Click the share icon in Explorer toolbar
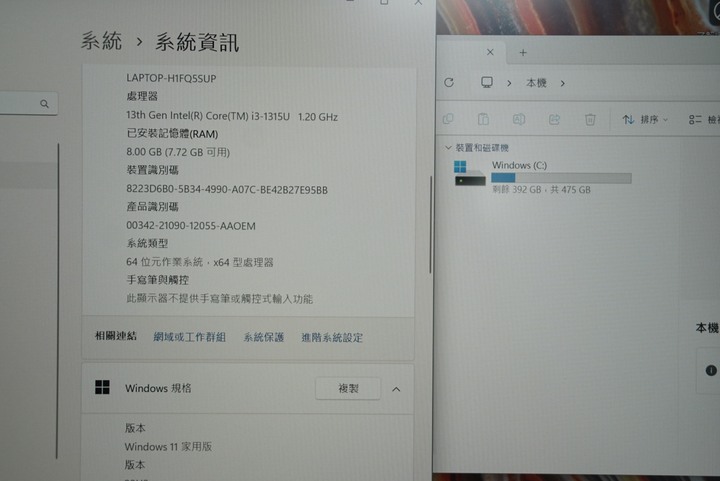This screenshot has height=481, width=720. pyautogui.click(x=554, y=120)
